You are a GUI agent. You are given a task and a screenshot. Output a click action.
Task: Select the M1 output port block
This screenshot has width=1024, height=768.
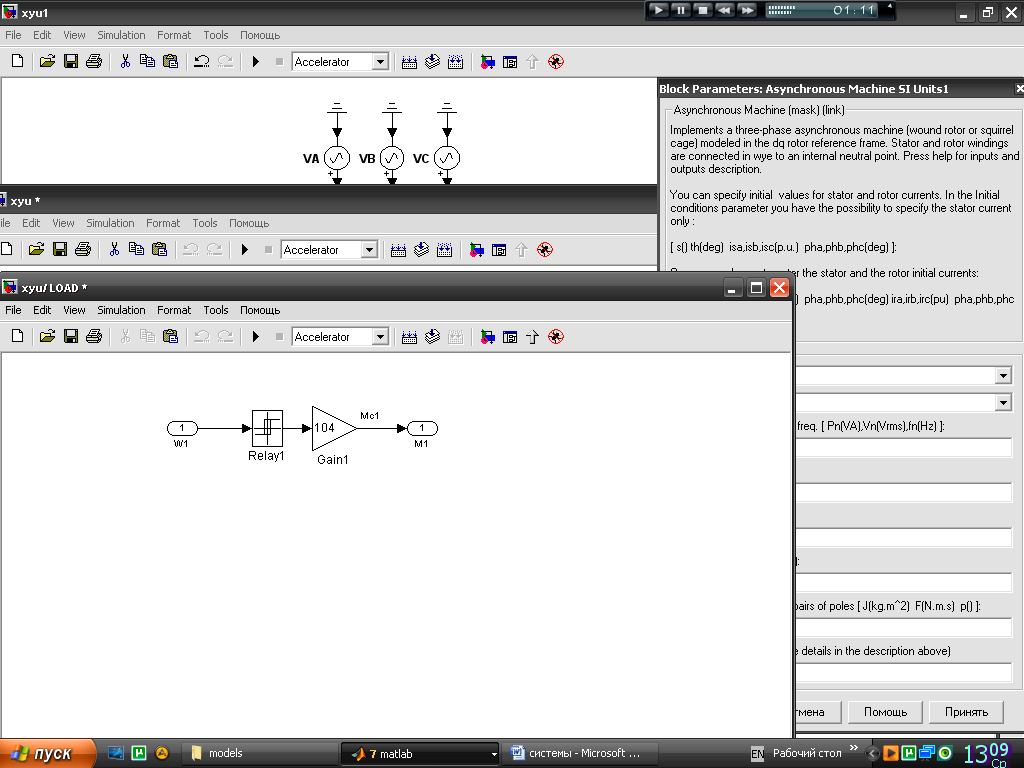[422, 428]
